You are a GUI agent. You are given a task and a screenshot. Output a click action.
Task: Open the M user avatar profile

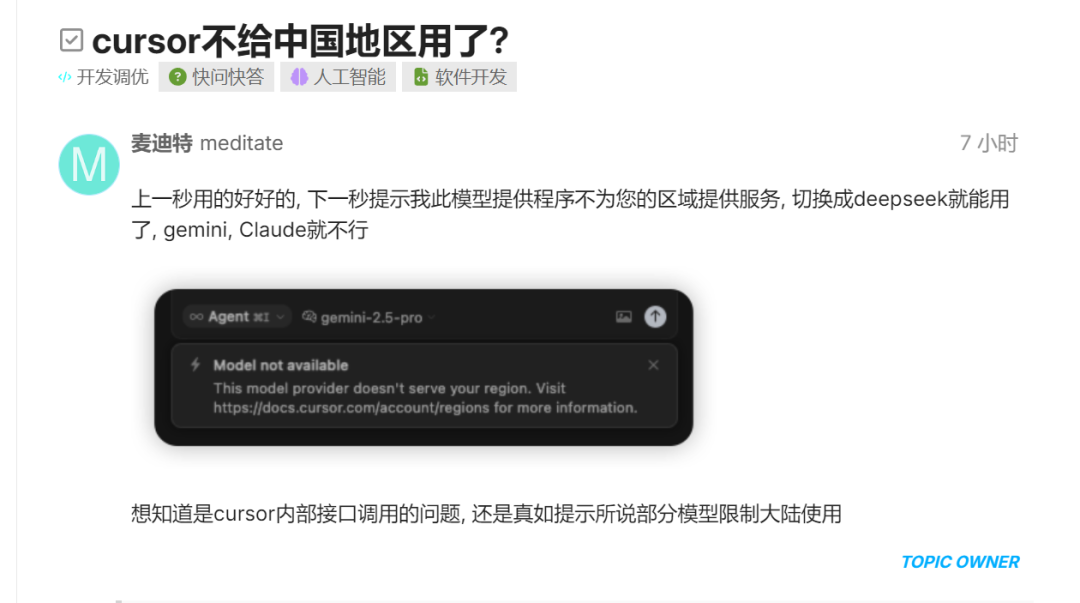(89, 165)
